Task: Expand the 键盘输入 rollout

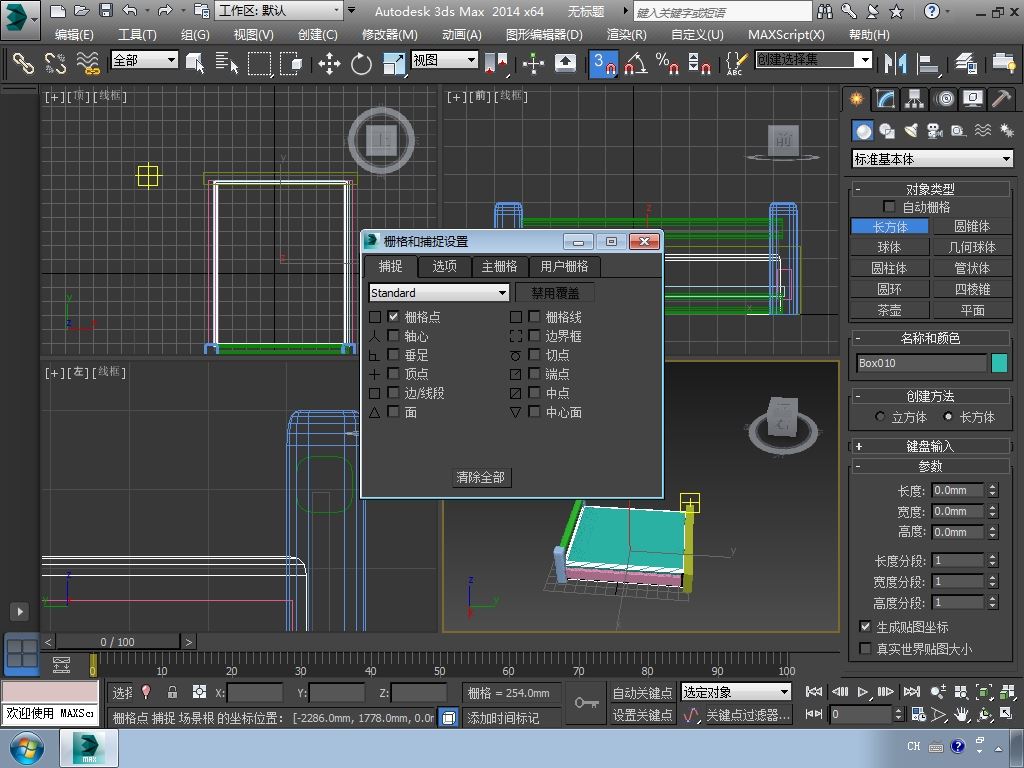Action: pos(931,446)
